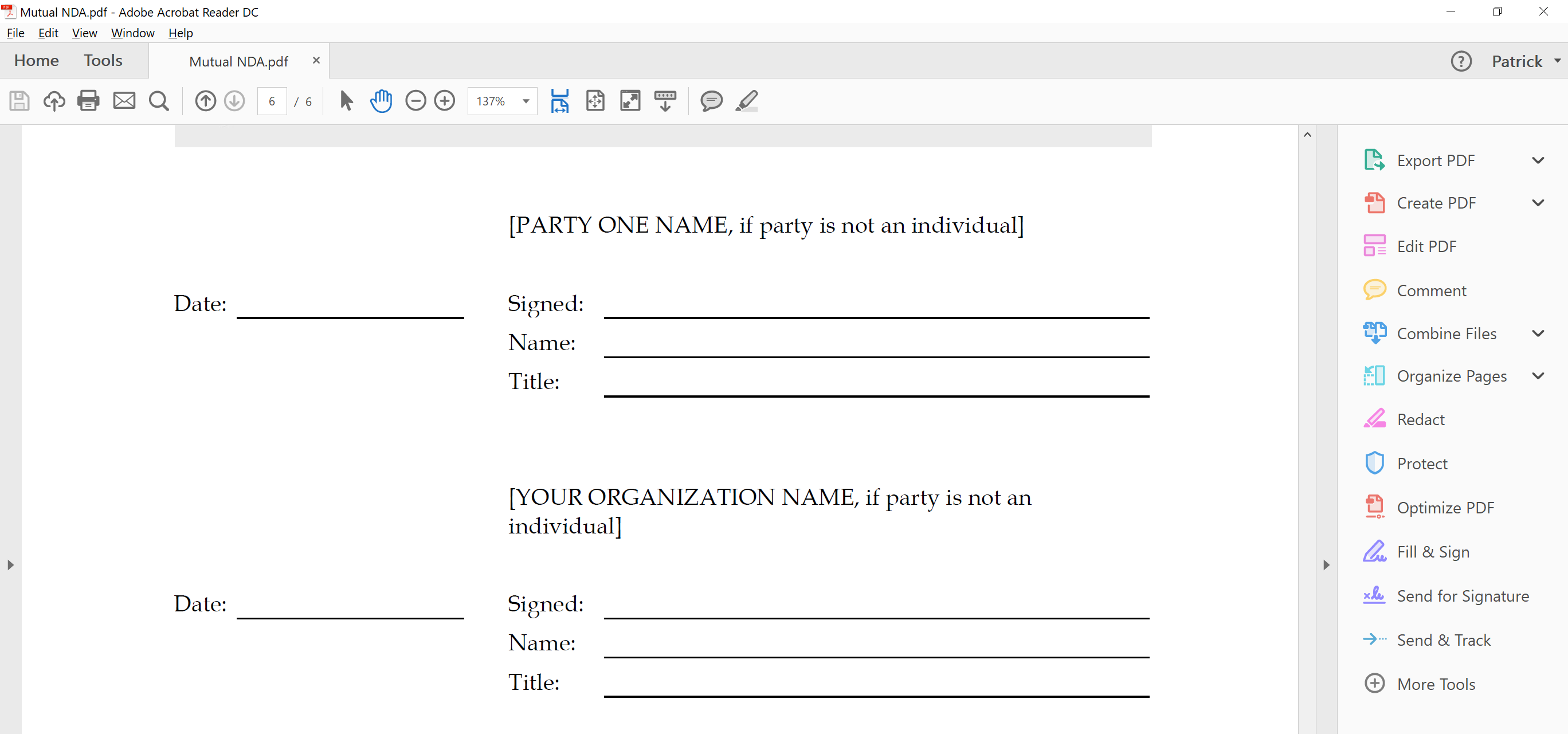Open the 137% zoom level dropdown
This screenshot has width=1568, height=734.
point(526,101)
